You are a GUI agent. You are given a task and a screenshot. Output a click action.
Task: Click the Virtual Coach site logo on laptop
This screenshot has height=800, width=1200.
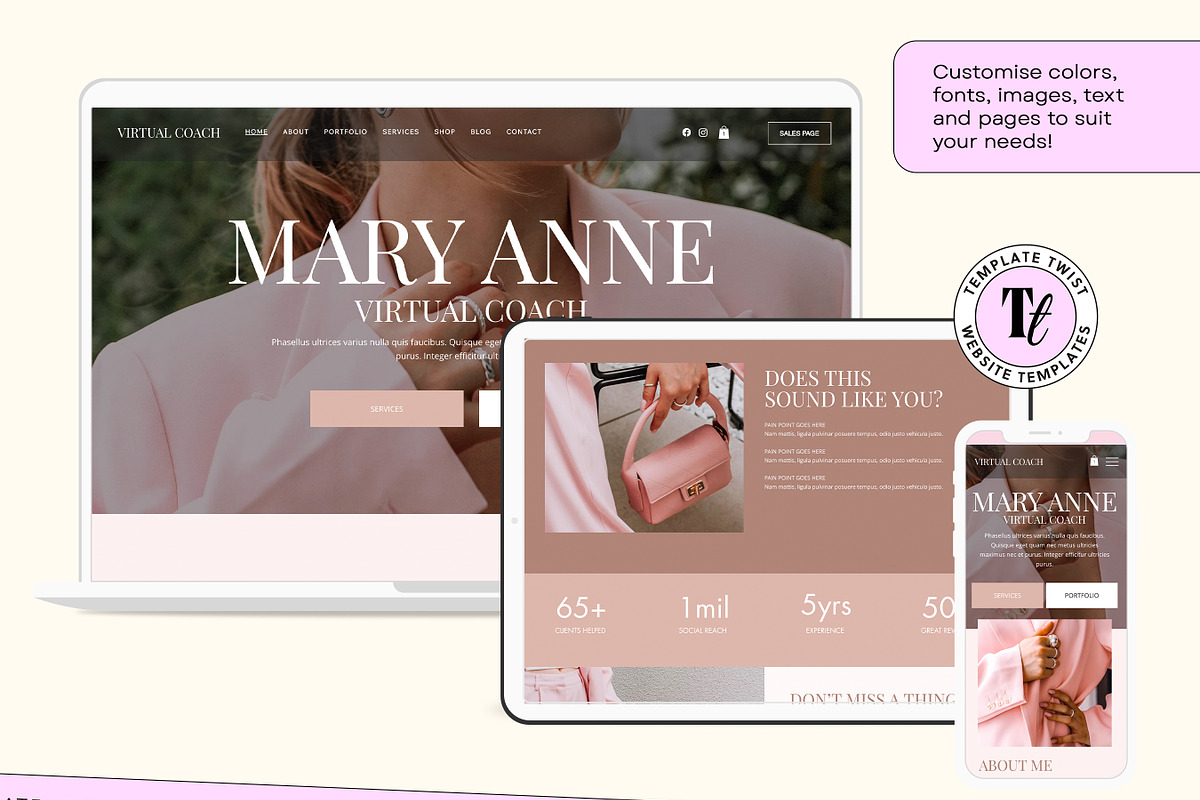(x=168, y=133)
